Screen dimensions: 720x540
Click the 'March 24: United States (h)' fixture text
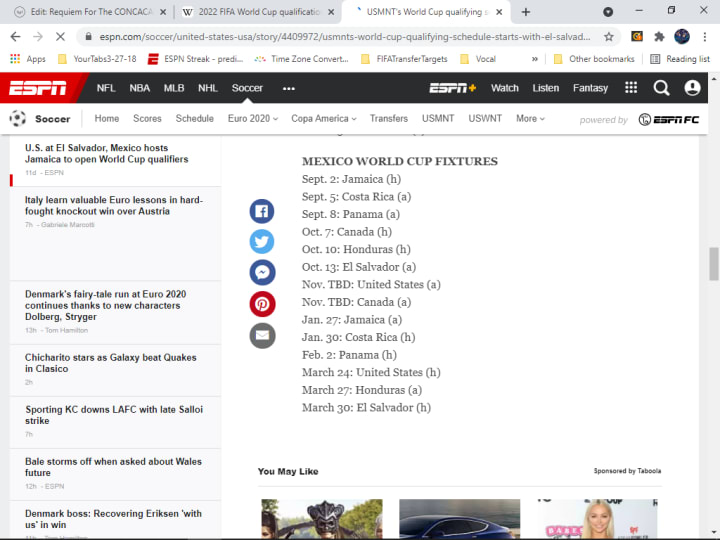point(371,372)
